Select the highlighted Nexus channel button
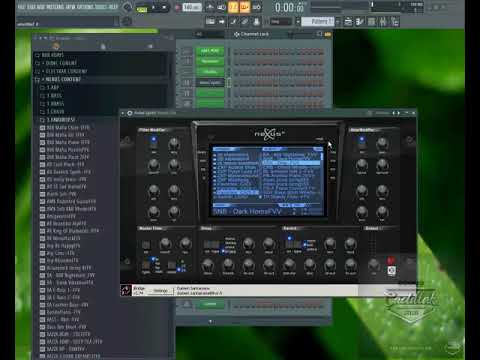This screenshot has height=360, width=480. tap(210, 82)
